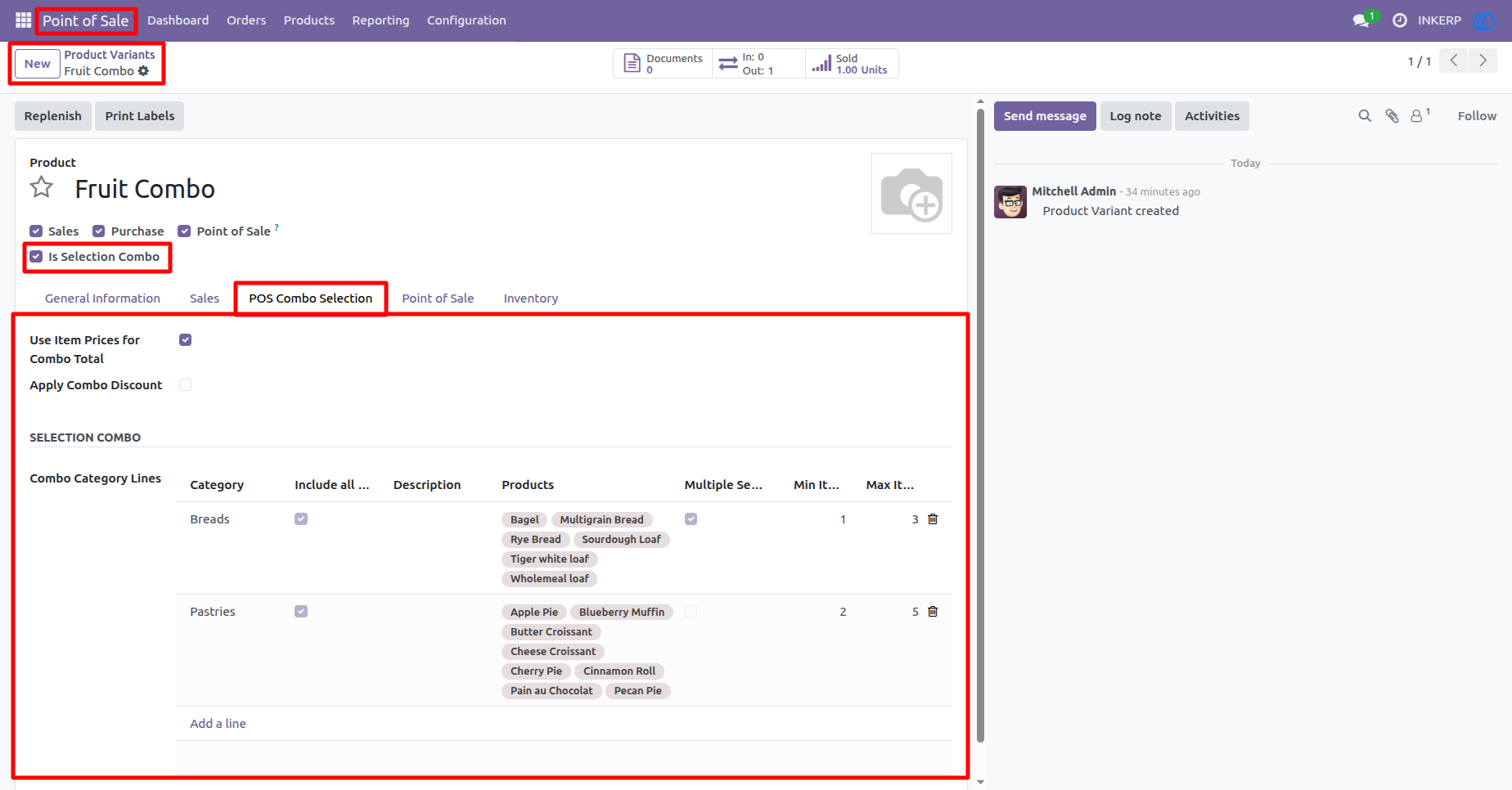Screen dimensions: 1512x790
Task: Switch to the Inventory tab
Action: click(531, 298)
